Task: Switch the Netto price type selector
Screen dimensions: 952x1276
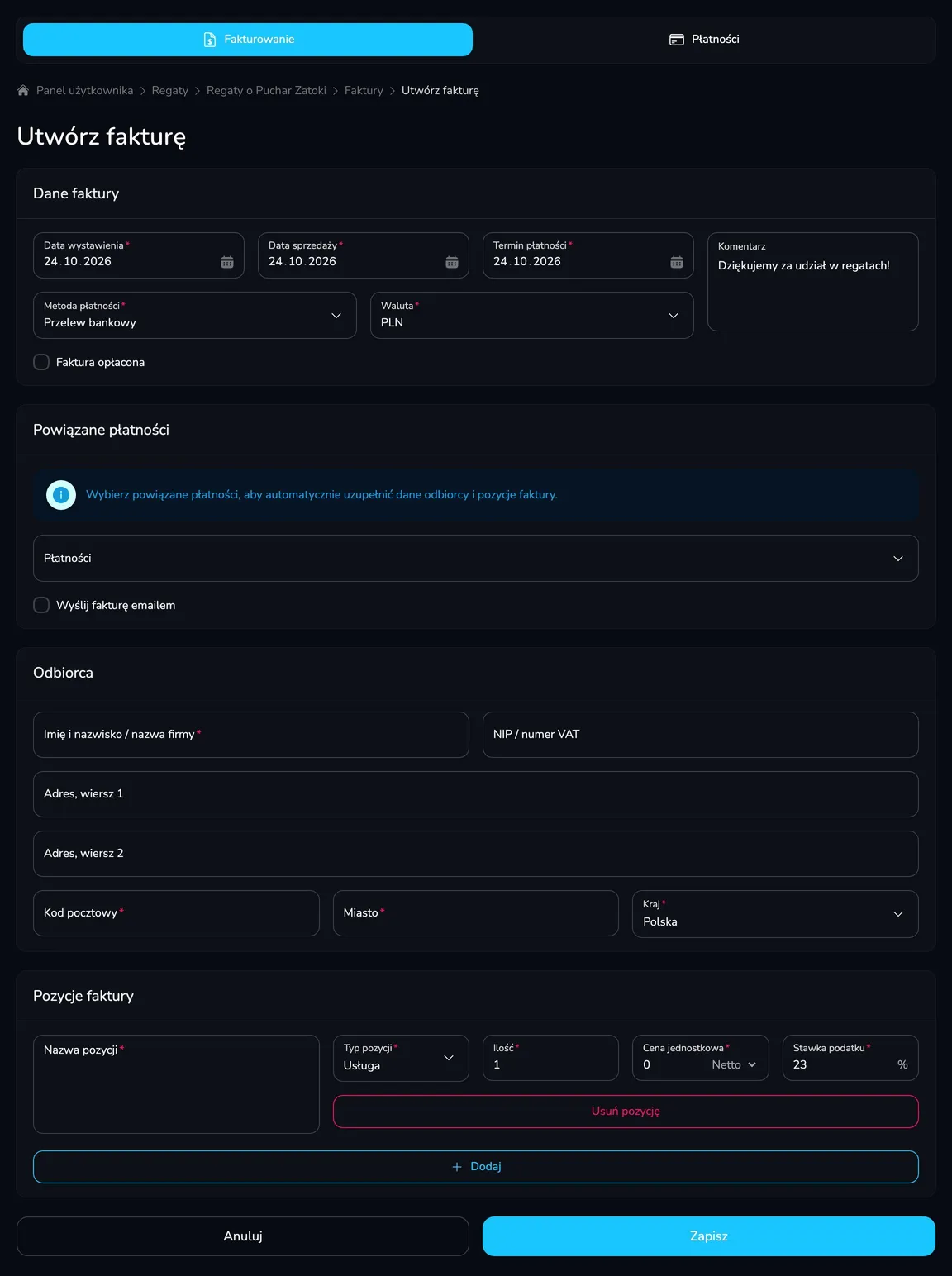Action: 735,1064
